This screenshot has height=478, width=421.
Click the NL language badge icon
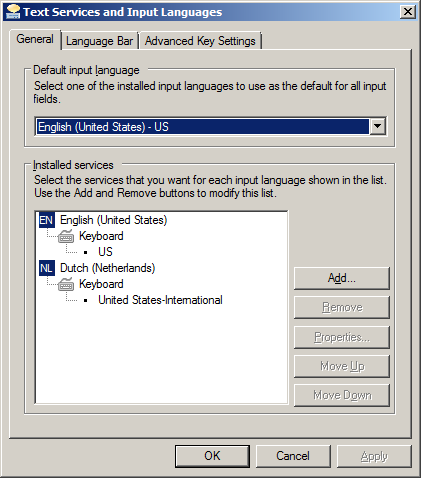click(46, 268)
